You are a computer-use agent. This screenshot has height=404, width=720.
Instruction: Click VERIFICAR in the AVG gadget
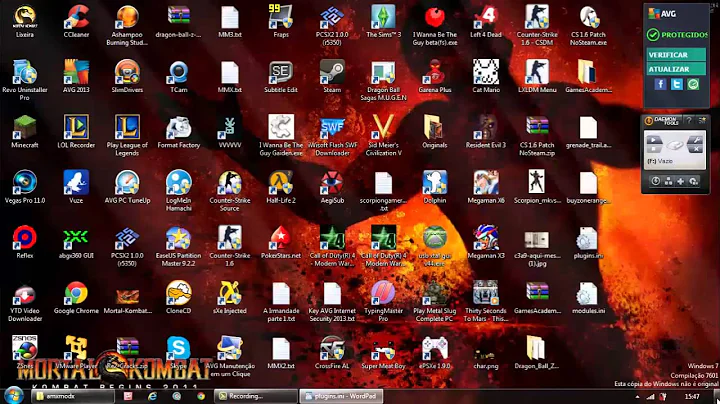(x=676, y=55)
